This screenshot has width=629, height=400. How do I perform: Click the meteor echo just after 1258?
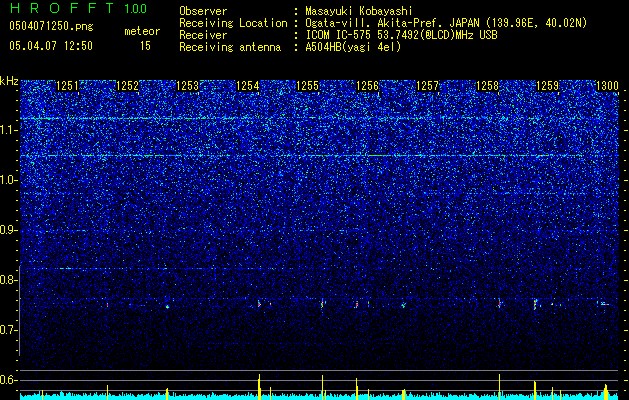point(499,304)
